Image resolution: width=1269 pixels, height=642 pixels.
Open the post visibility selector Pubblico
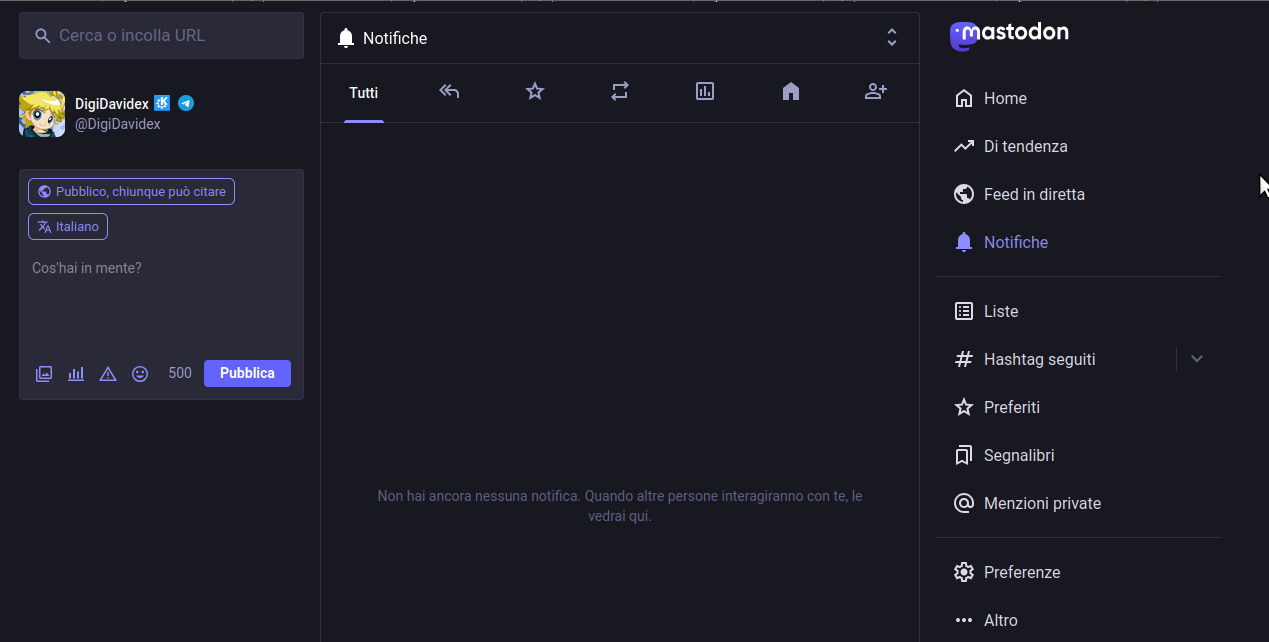131,192
